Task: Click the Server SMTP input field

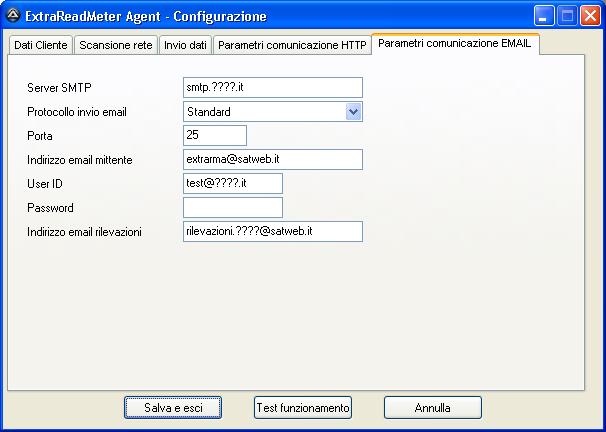Action: pyautogui.click(x=272, y=88)
